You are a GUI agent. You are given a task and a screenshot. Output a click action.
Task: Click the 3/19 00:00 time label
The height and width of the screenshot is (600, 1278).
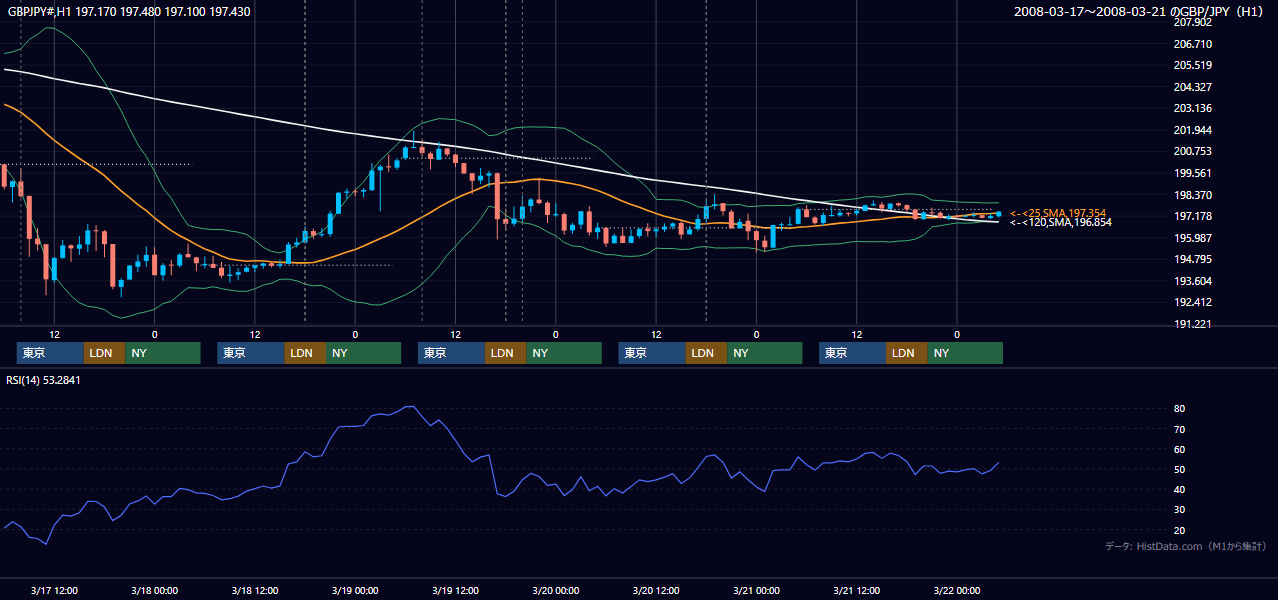point(355,590)
